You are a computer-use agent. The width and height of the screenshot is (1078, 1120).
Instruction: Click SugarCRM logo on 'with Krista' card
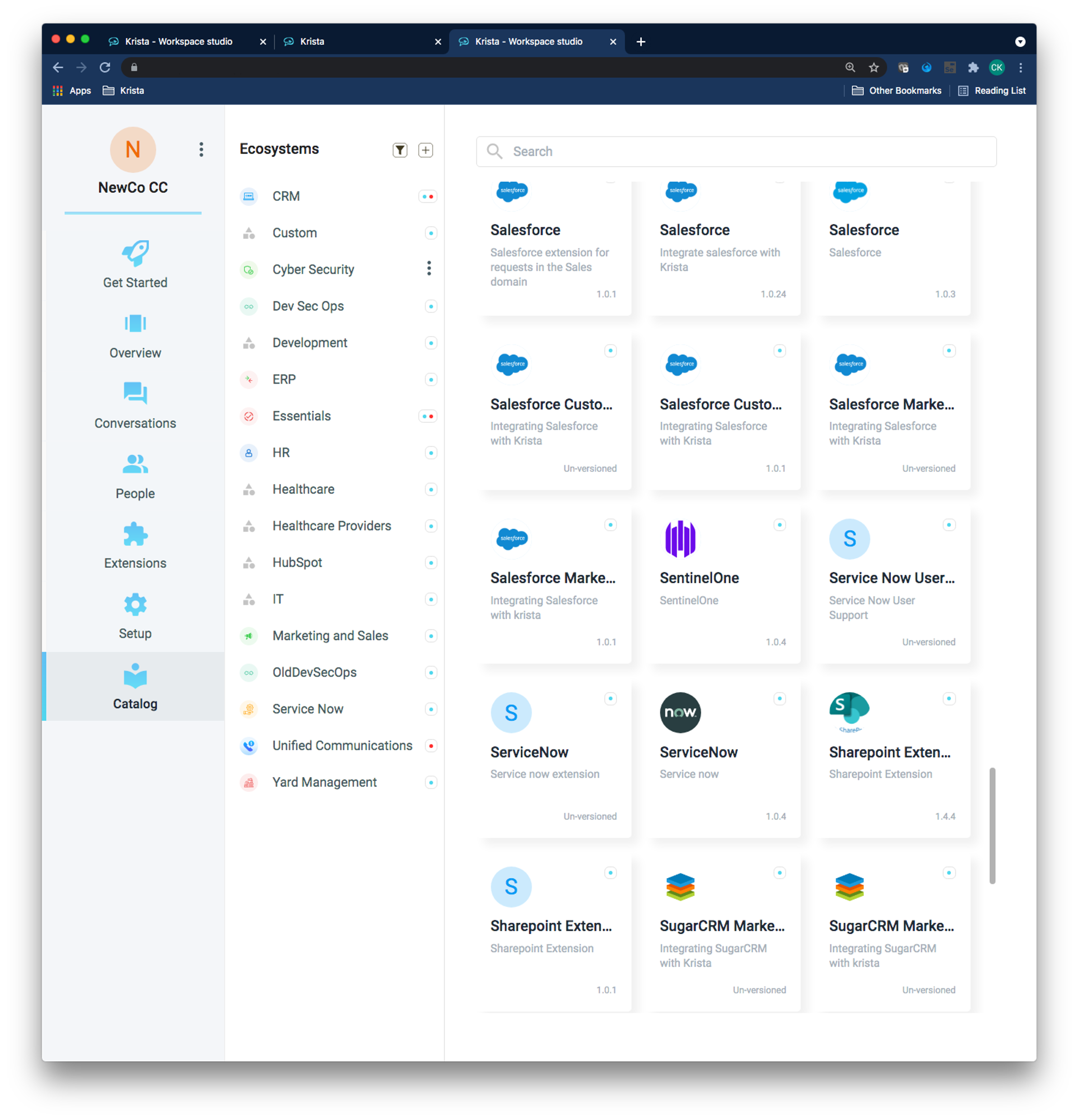point(680,887)
